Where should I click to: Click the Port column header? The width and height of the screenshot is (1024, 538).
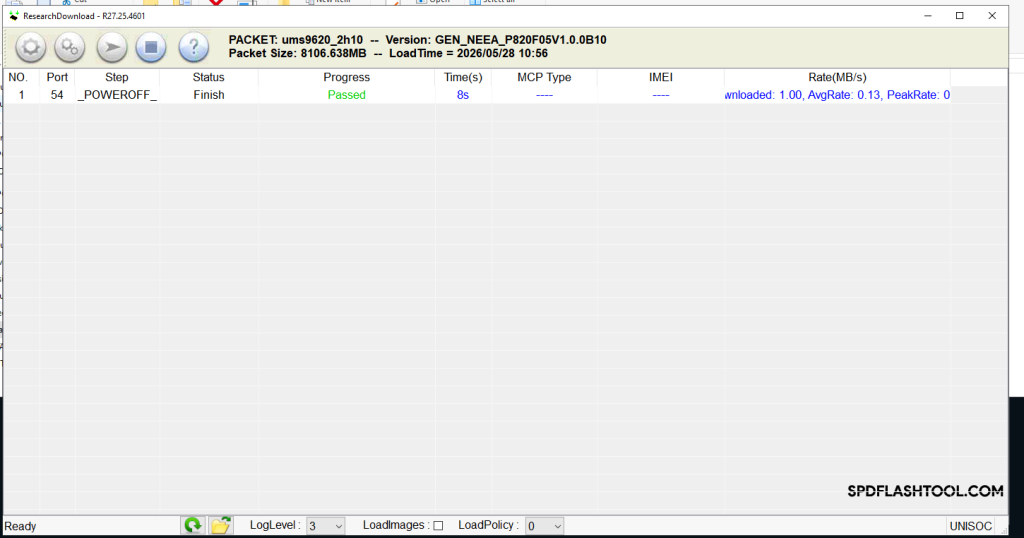coord(57,77)
